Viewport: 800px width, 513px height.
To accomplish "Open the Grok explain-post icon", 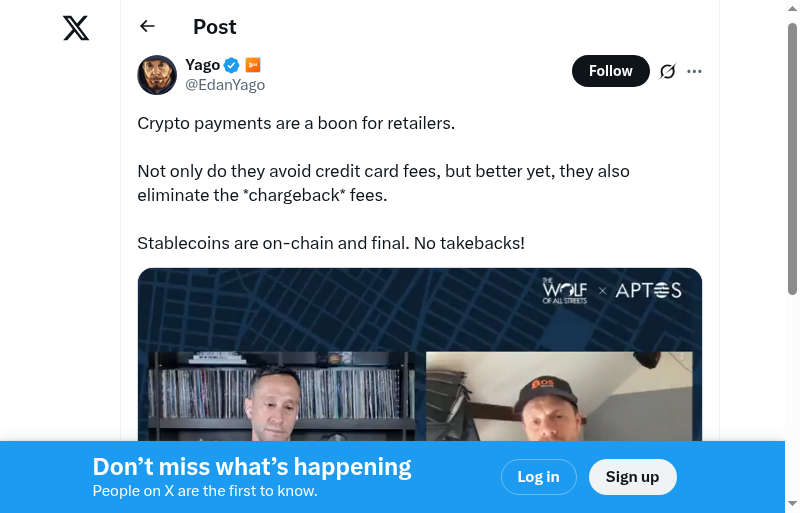I will pyautogui.click(x=668, y=71).
